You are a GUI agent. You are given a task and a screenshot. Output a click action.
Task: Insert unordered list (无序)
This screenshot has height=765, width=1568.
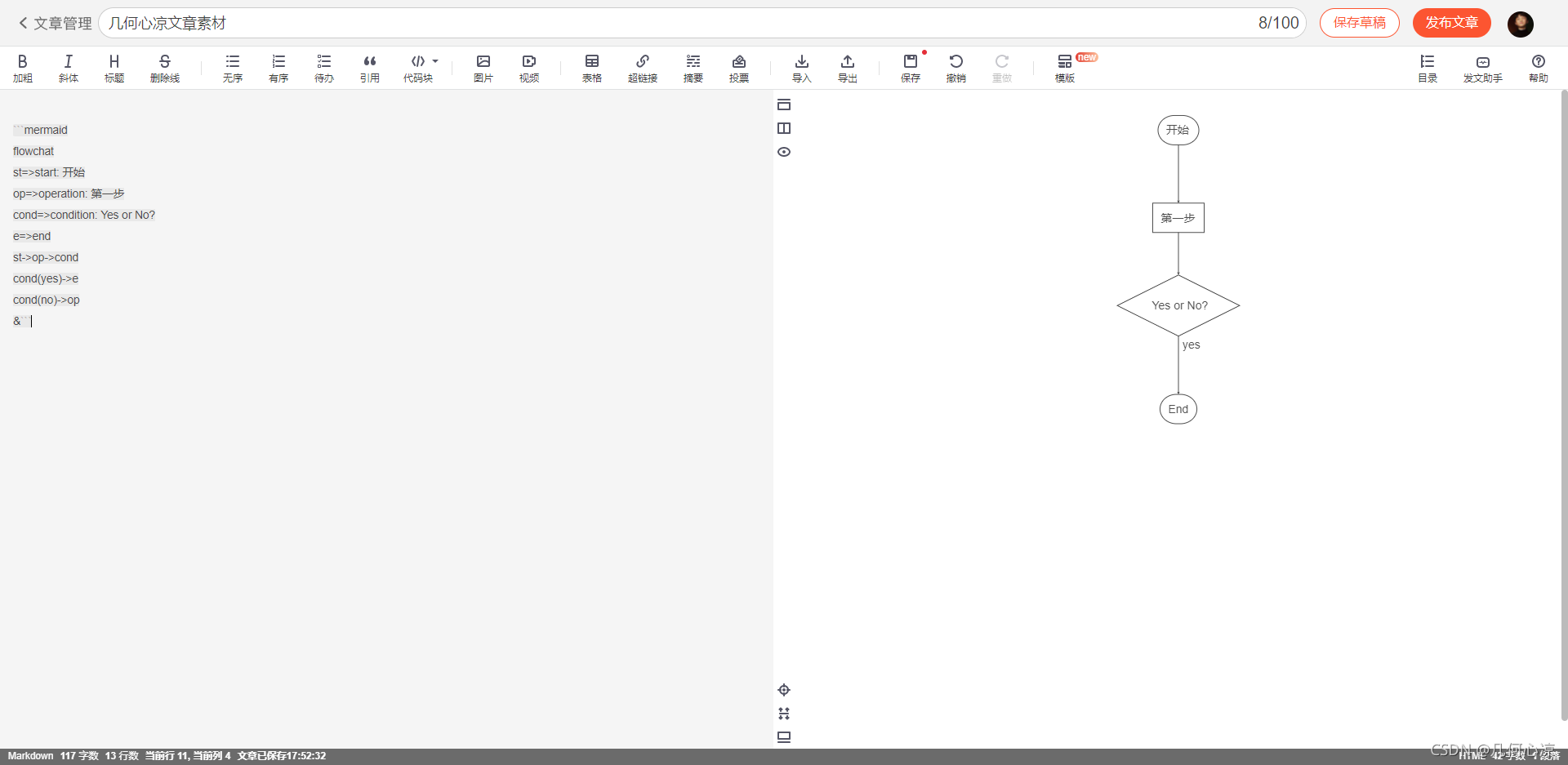[x=233, y=68]
